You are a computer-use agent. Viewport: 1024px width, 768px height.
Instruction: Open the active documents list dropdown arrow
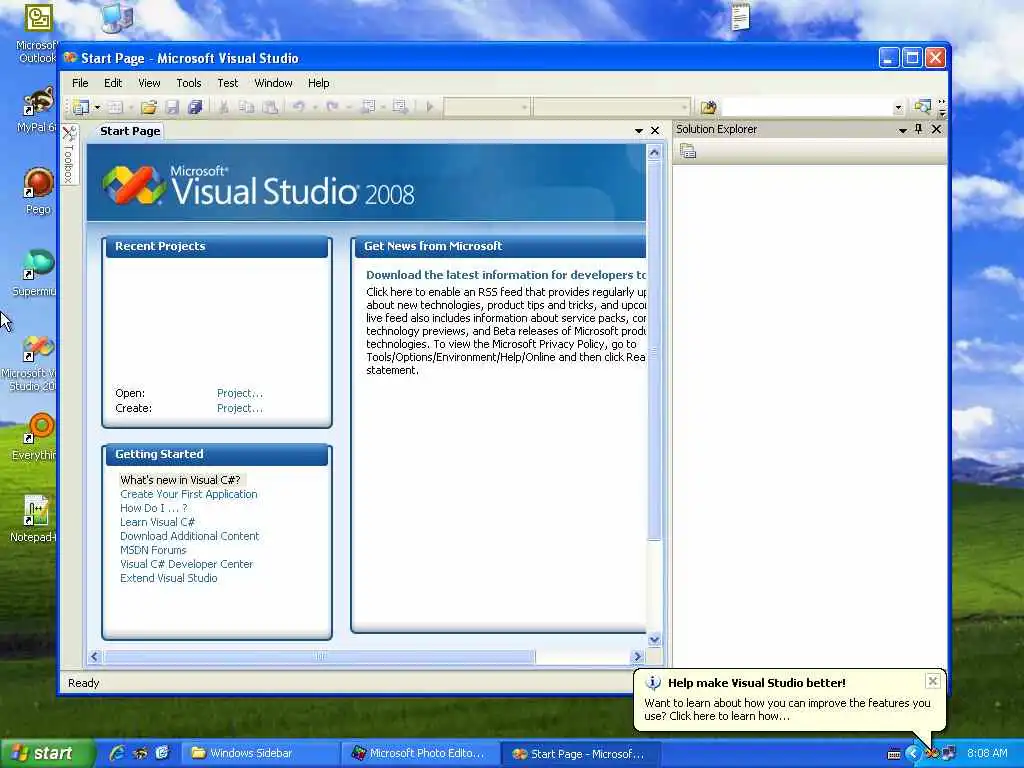tap(639, 131)
